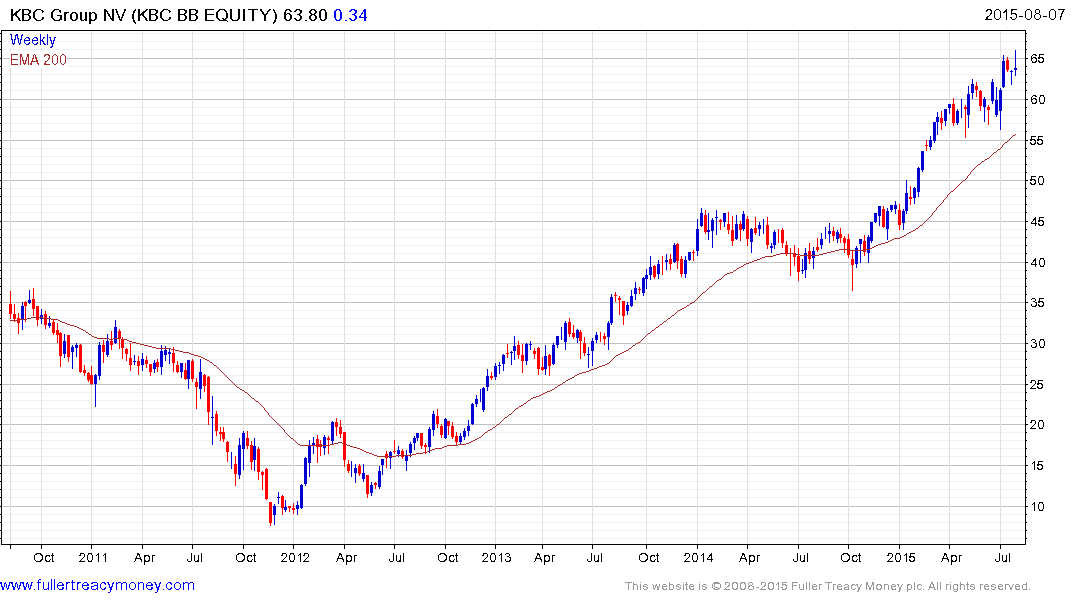Image resolution: width=1075 pixels, height=600 pixels.
Task: Click the last price value 63.80
Action: coord(305,15)
